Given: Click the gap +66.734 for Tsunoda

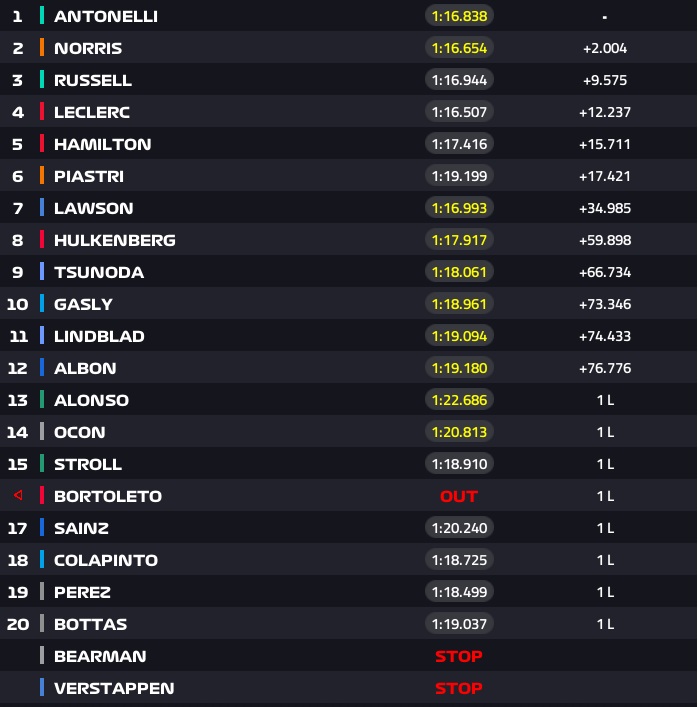Looking at the screenshot, I should (605, 272).
